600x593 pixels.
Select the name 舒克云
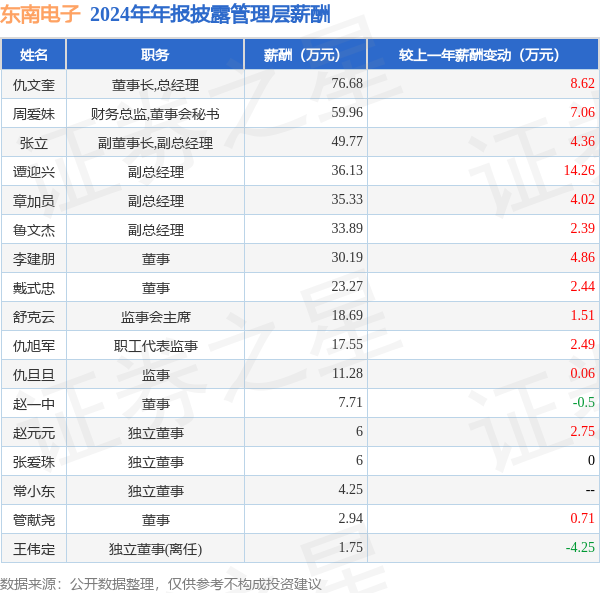point(34,317)
